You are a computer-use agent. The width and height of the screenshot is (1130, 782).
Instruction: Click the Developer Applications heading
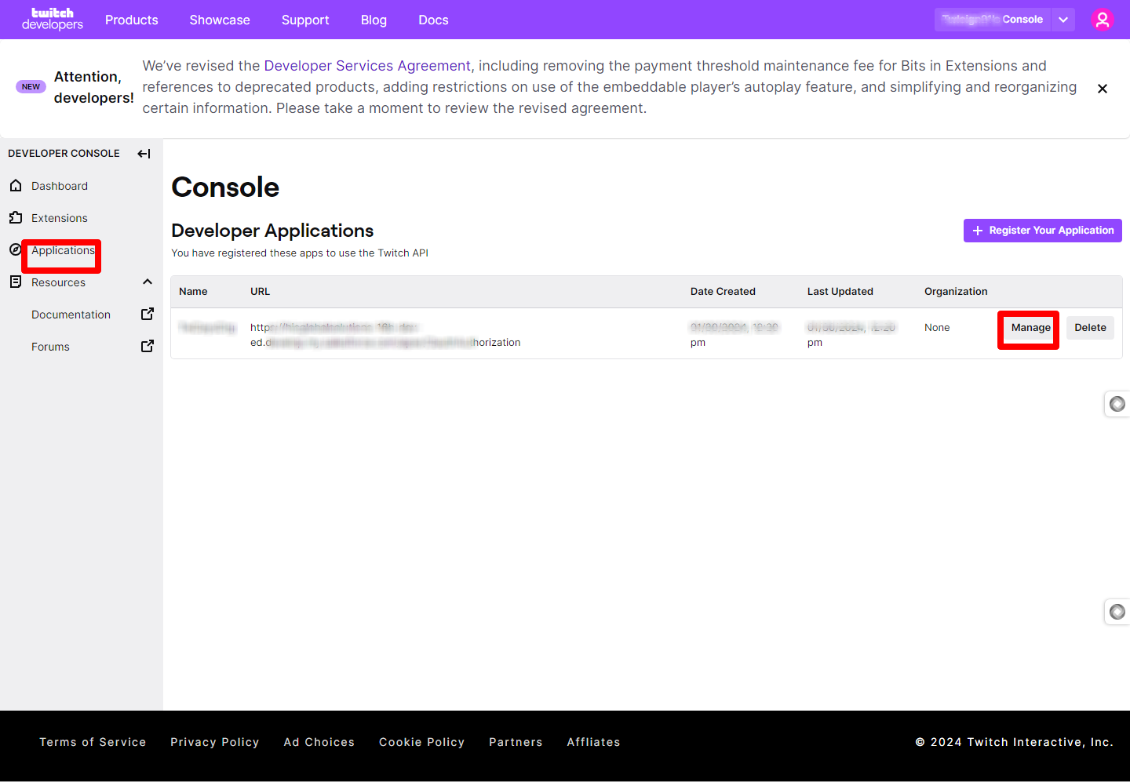(x=272, y=231)
